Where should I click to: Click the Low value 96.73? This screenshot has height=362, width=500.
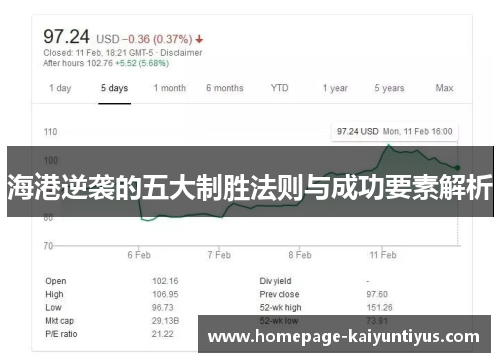coord(163,307)
